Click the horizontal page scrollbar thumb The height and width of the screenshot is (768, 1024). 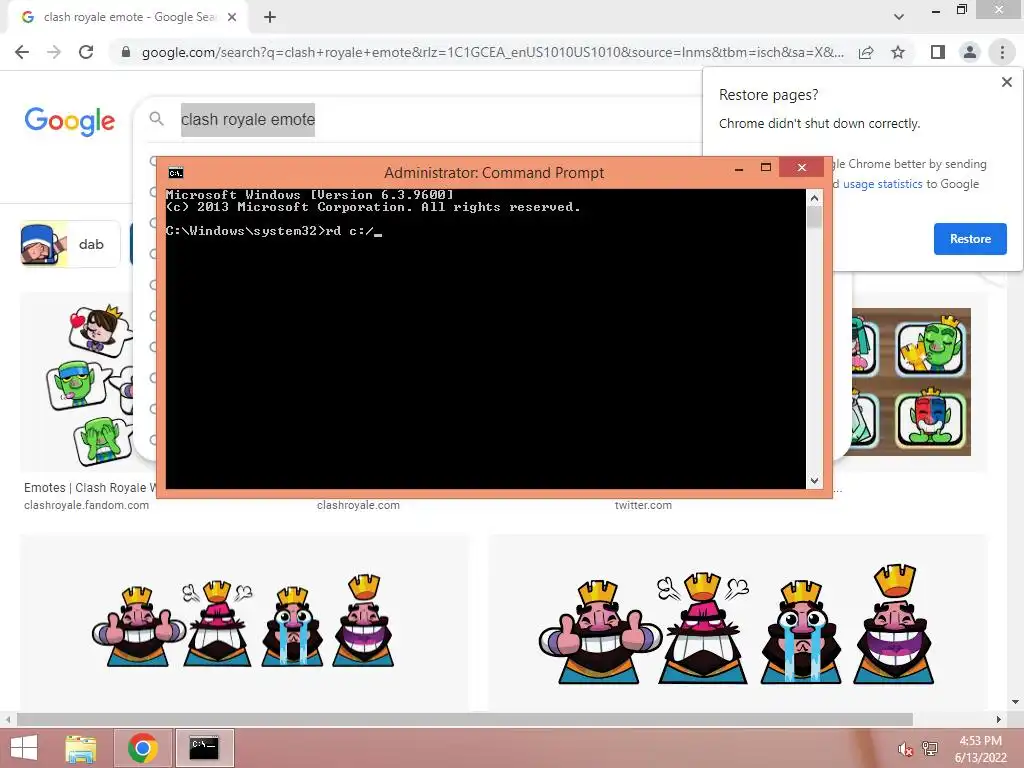pyautogui.click(x=464, y=719)
